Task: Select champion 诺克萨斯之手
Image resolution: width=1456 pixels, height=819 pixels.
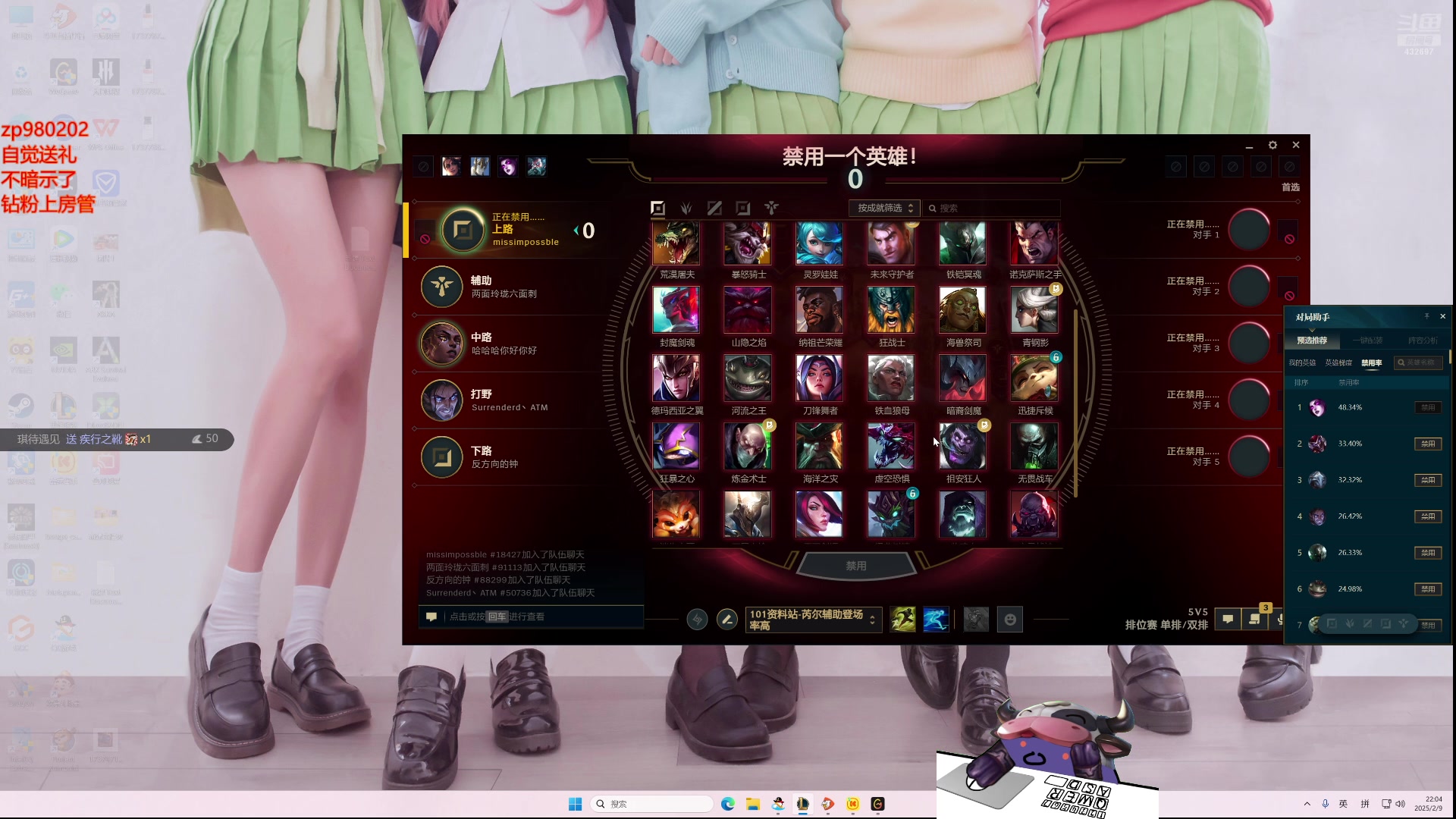Action: [x=1034, y=243]
